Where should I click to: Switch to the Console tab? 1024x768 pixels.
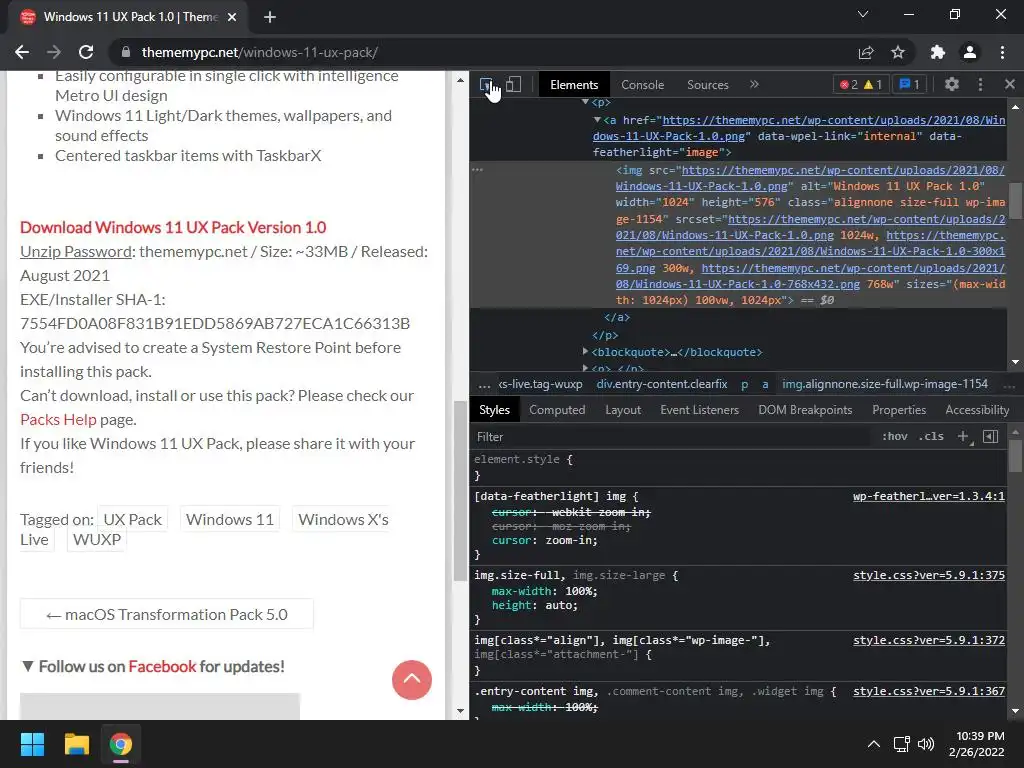[x=642, y=85]
